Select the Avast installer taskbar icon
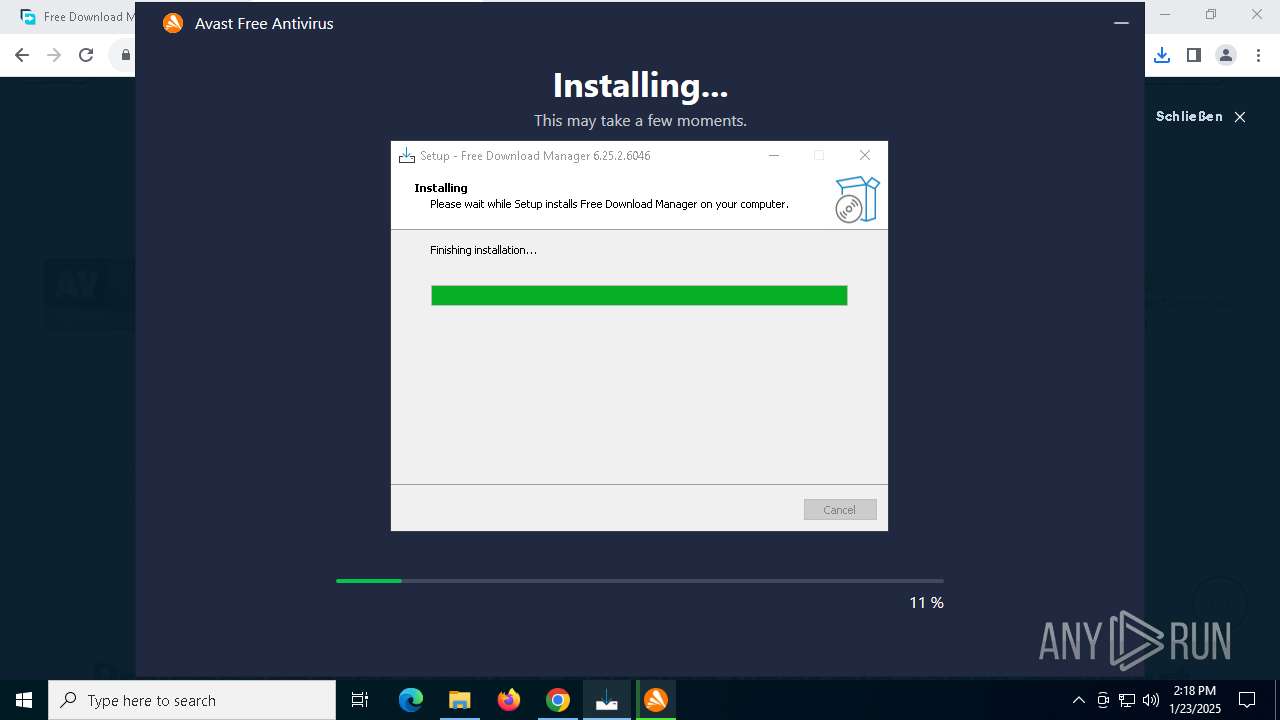The width and height of the screenshot is (1280, 720). 656,700
